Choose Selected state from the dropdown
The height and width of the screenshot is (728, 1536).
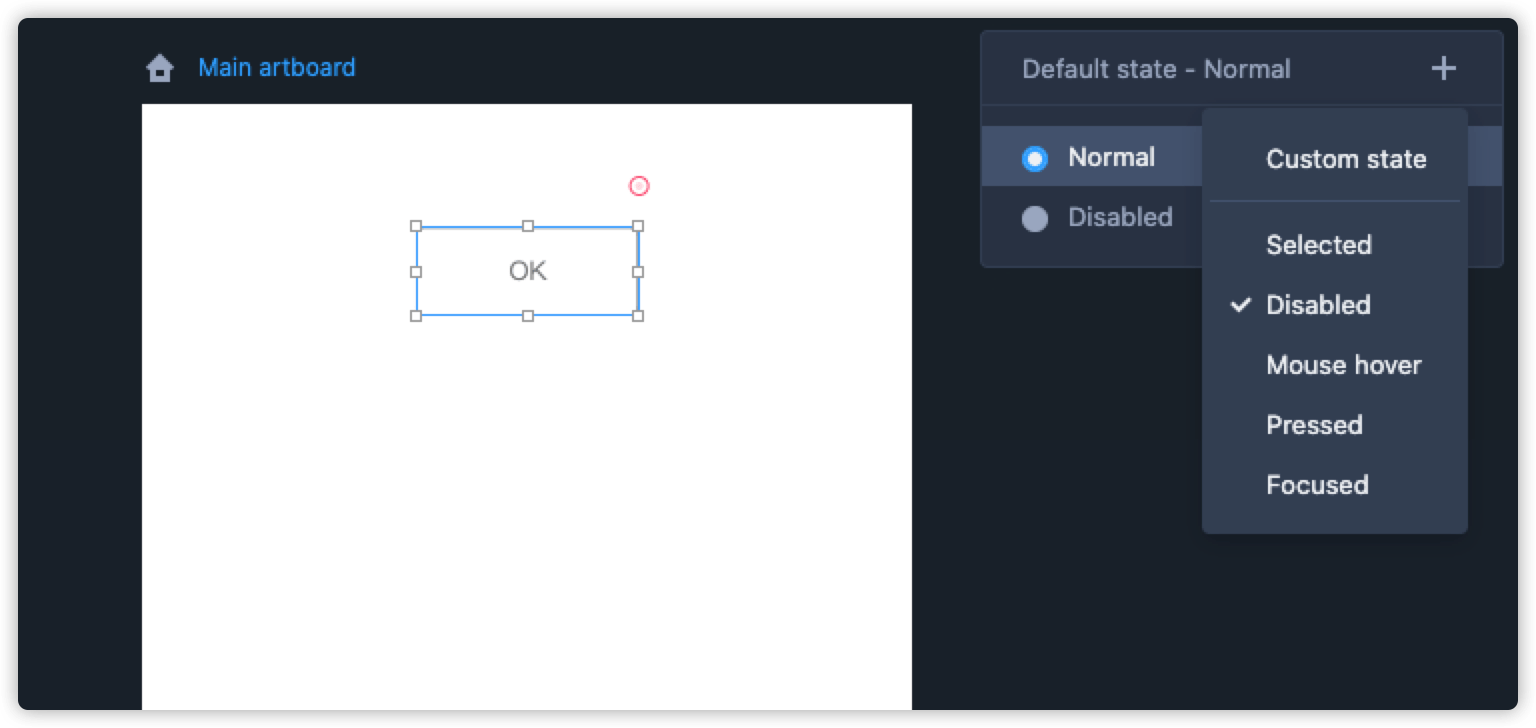pyautogui.click(x=1318, y=245)
